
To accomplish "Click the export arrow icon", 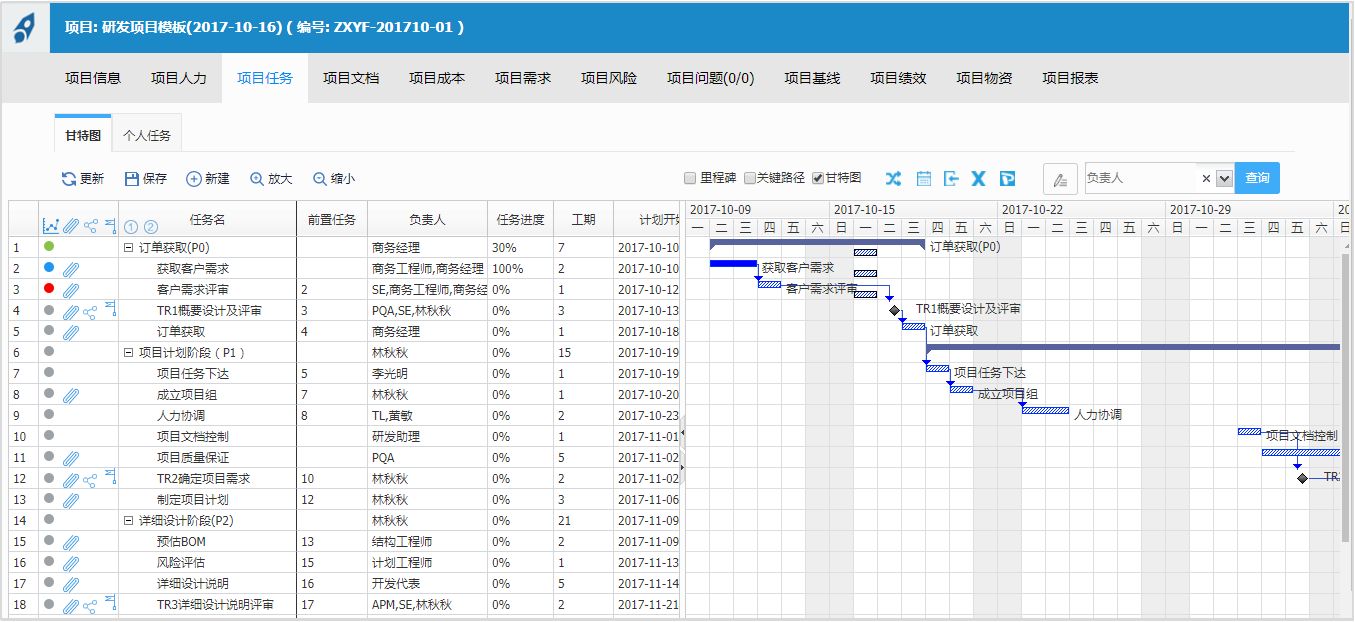I will pos(952,178).
